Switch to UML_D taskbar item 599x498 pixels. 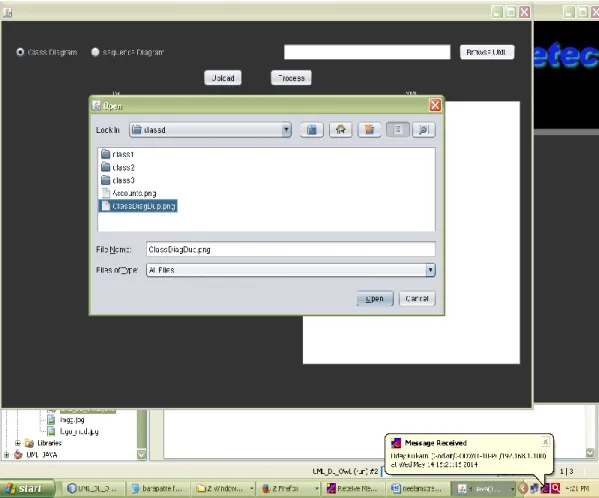coord(94,488)
